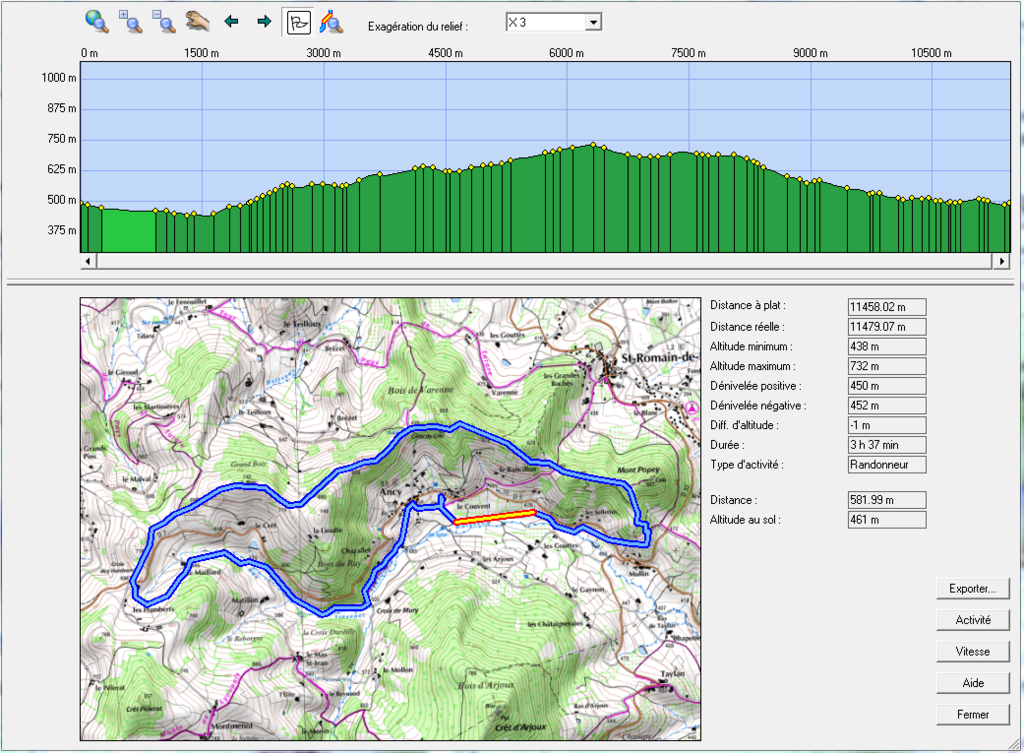Open the Exagération du relief dropdown
1024x753 pixels.
click(x=592, y=22)
